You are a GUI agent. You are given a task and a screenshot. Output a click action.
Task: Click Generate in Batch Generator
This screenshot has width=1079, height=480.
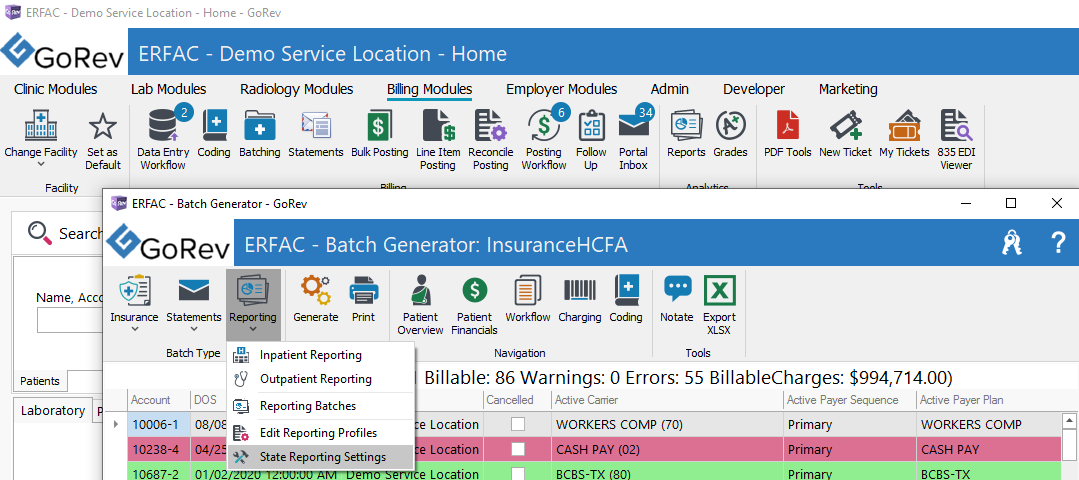click(x=316, y=299)
